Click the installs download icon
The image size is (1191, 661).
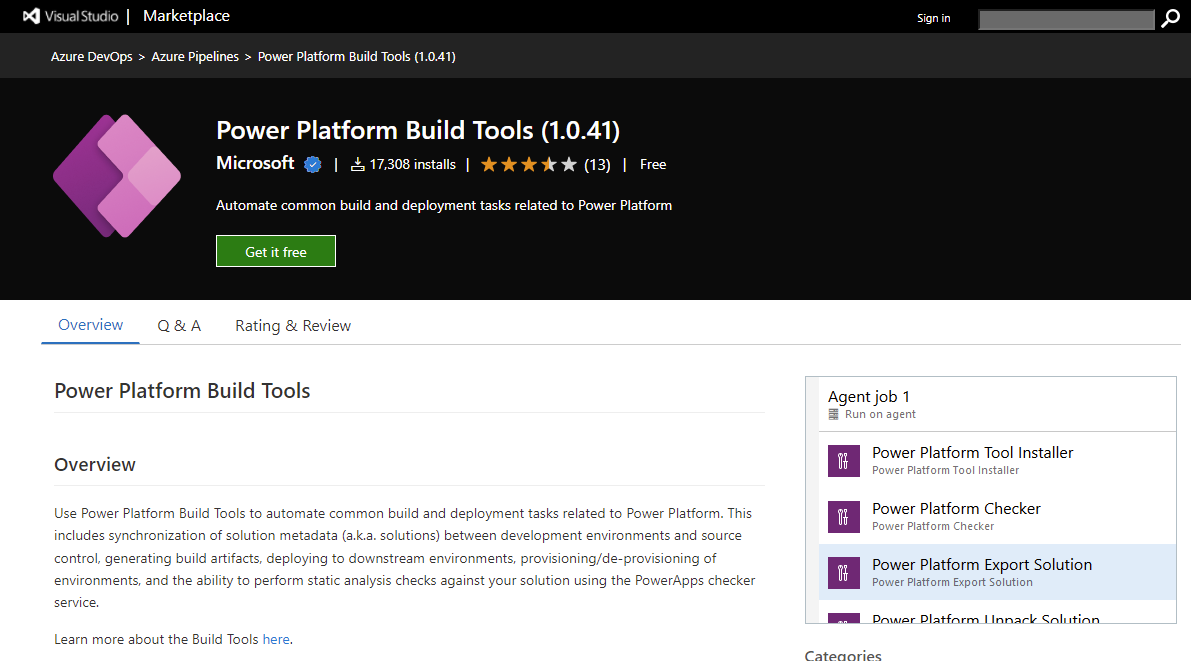pyautogui.click(x=357, y=165)
